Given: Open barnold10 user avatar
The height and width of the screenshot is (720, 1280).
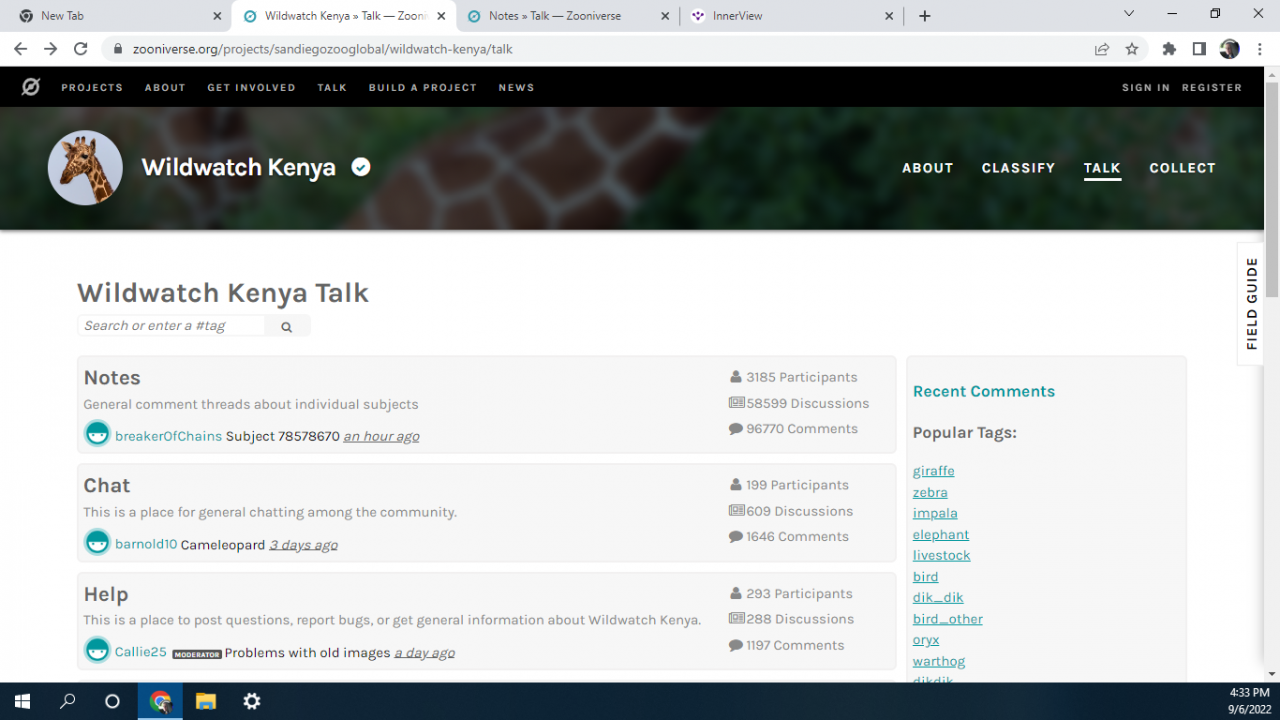Looking at the screenshot, I should pyautogui.click(x=97, y=542).
